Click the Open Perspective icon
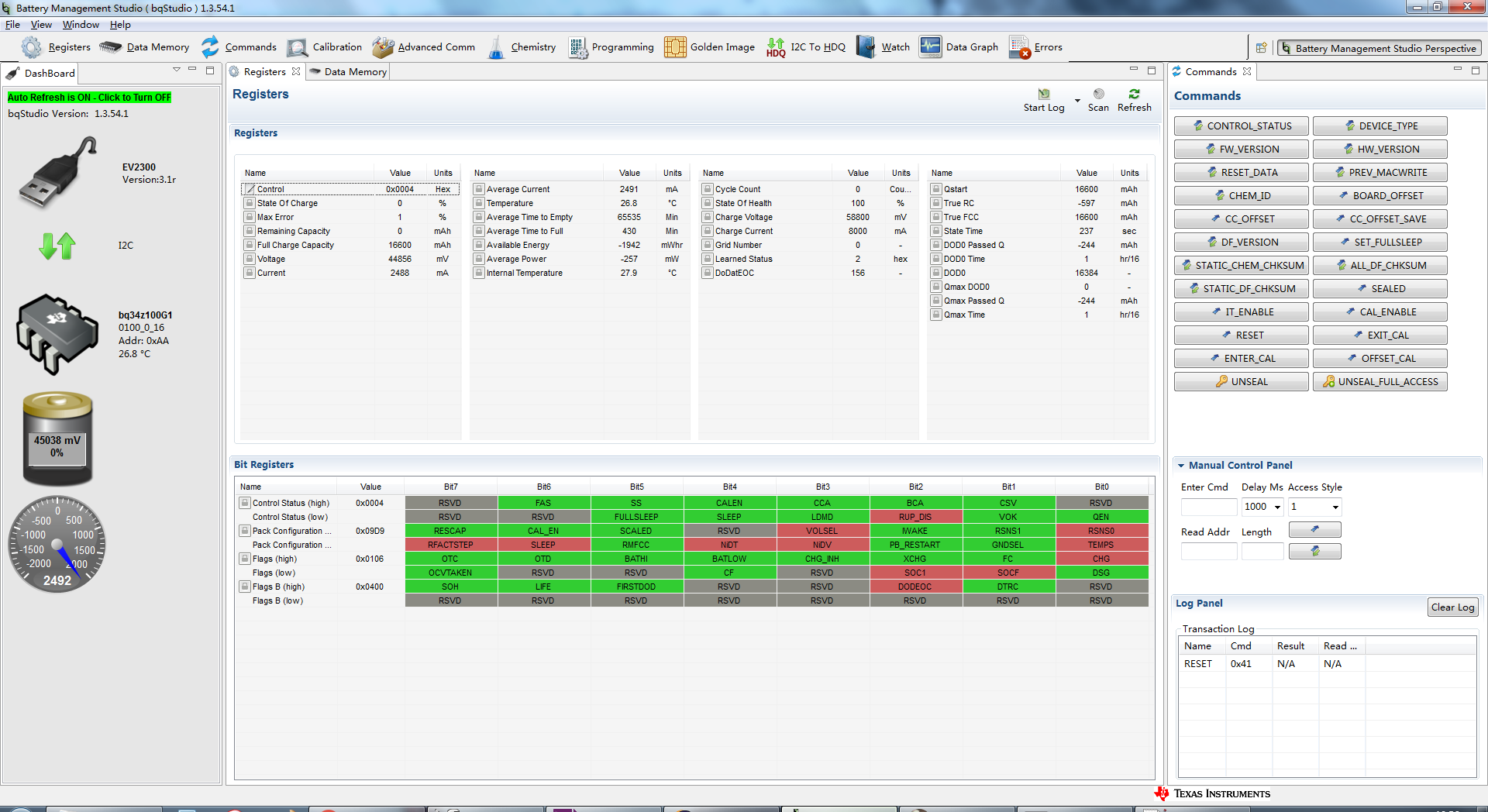This screenshot has width=1488, height=812. tap(1261, 48)
